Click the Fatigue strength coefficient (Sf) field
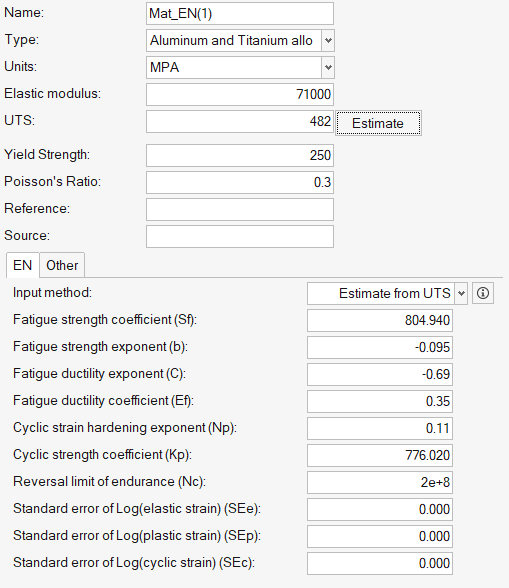Screen dimensions: 509x588 point(380,320)
